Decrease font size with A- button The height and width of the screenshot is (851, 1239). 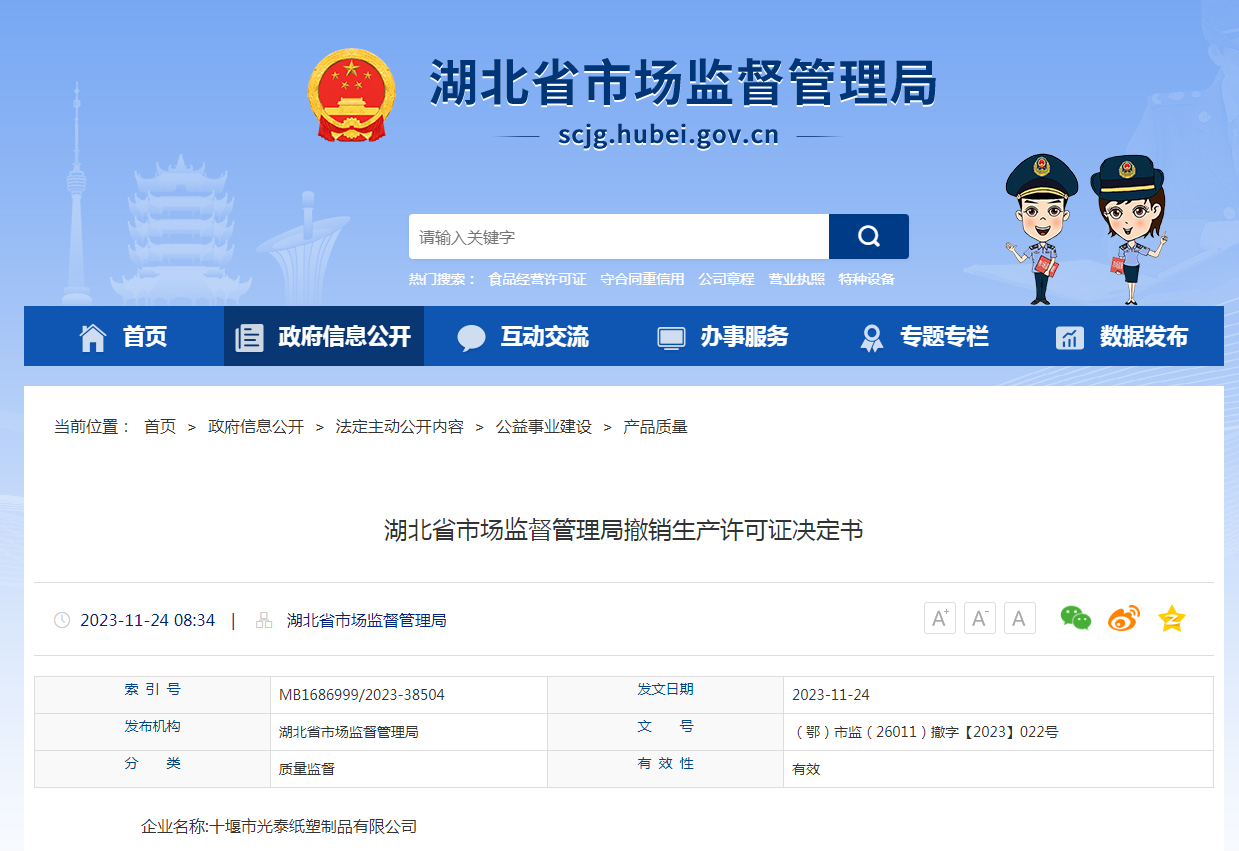(x=980, y=618)
